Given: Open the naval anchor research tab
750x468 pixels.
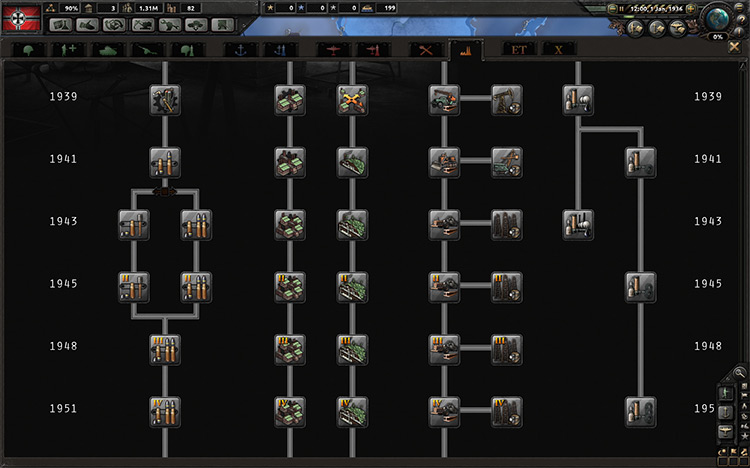Looking at the screenshot, I should pyautogui.click(x=240, y=50).
